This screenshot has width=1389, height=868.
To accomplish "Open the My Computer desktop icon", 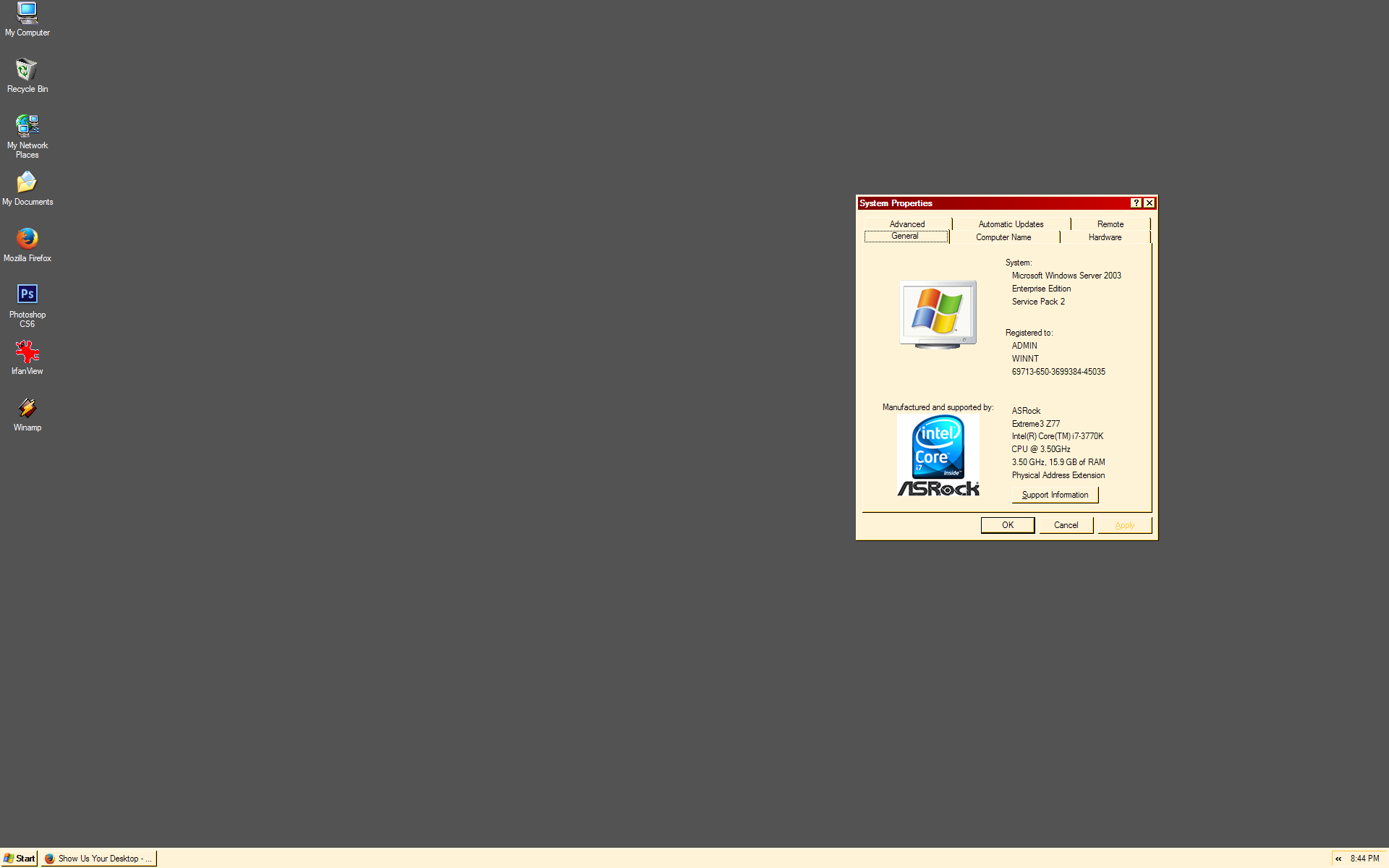I will 27,20.
